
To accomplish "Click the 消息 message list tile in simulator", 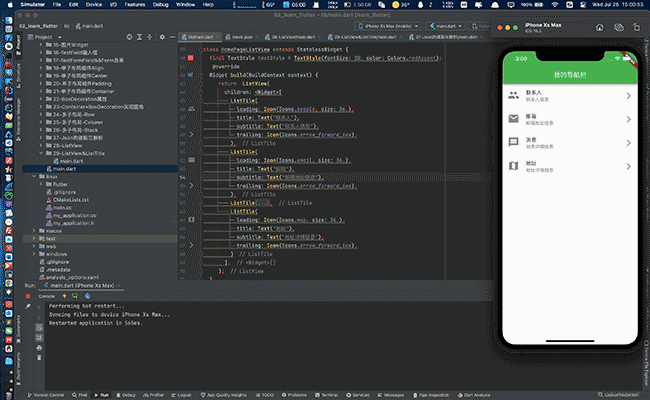I will pos(570,143).
